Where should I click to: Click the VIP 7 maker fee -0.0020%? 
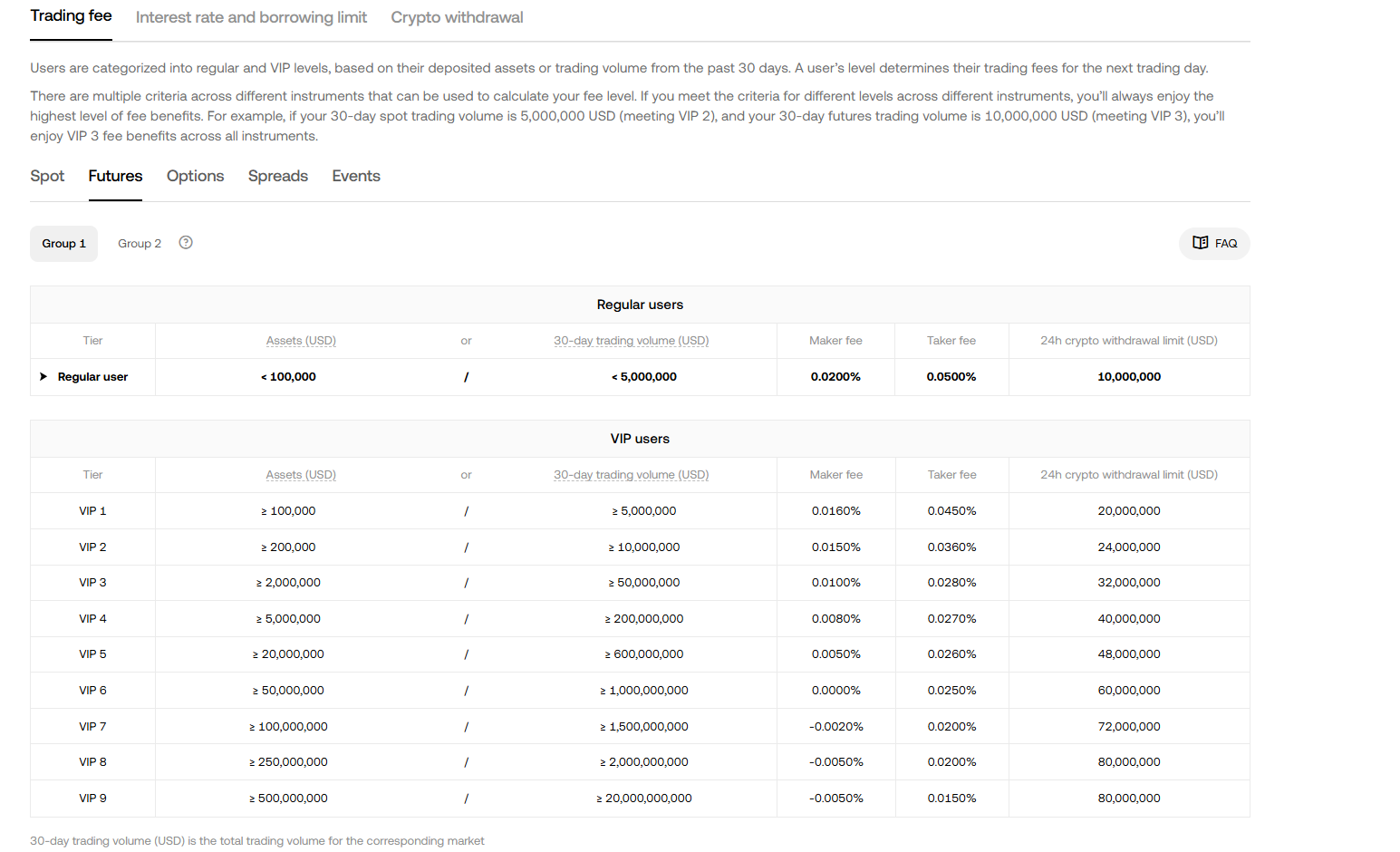[x=835, y=727]
